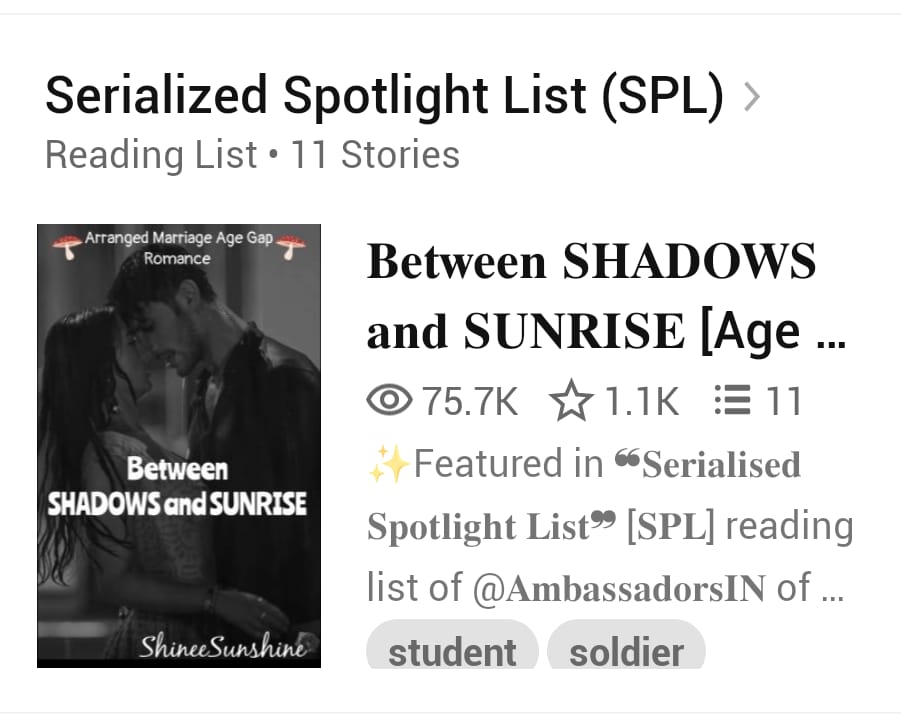Select the soldier tag
The image size is (901, 719).
(x=627, y=650)
